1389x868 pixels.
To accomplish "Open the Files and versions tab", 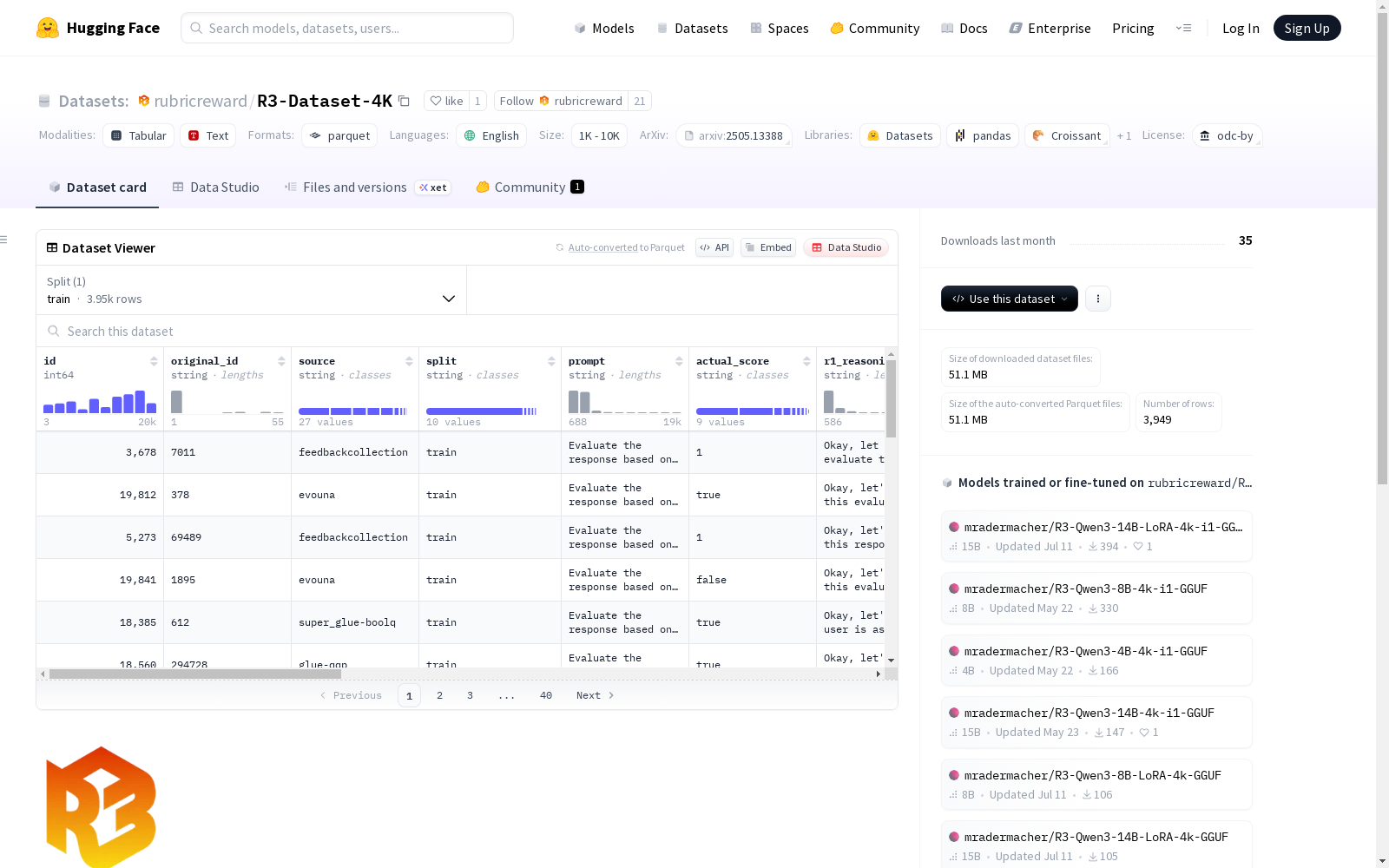I will (368, 187).
